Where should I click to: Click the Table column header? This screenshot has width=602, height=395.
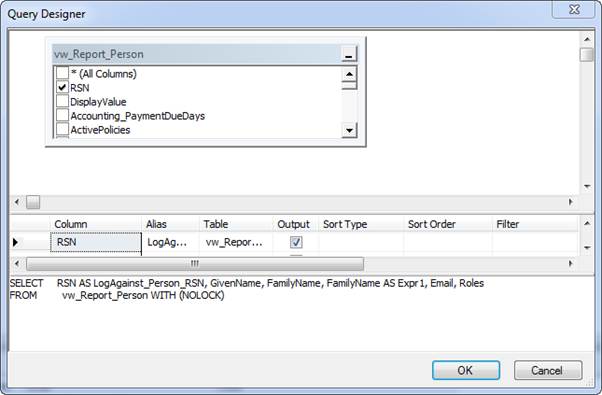(236, 224)
